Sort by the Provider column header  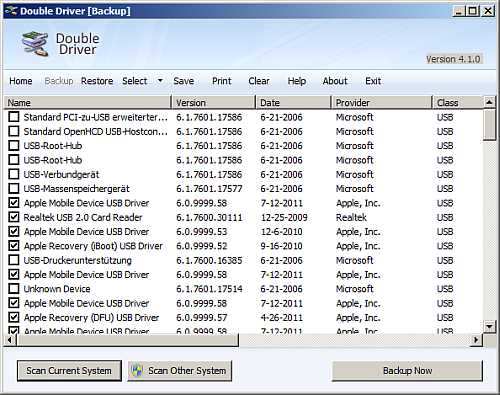pos(382,103)
